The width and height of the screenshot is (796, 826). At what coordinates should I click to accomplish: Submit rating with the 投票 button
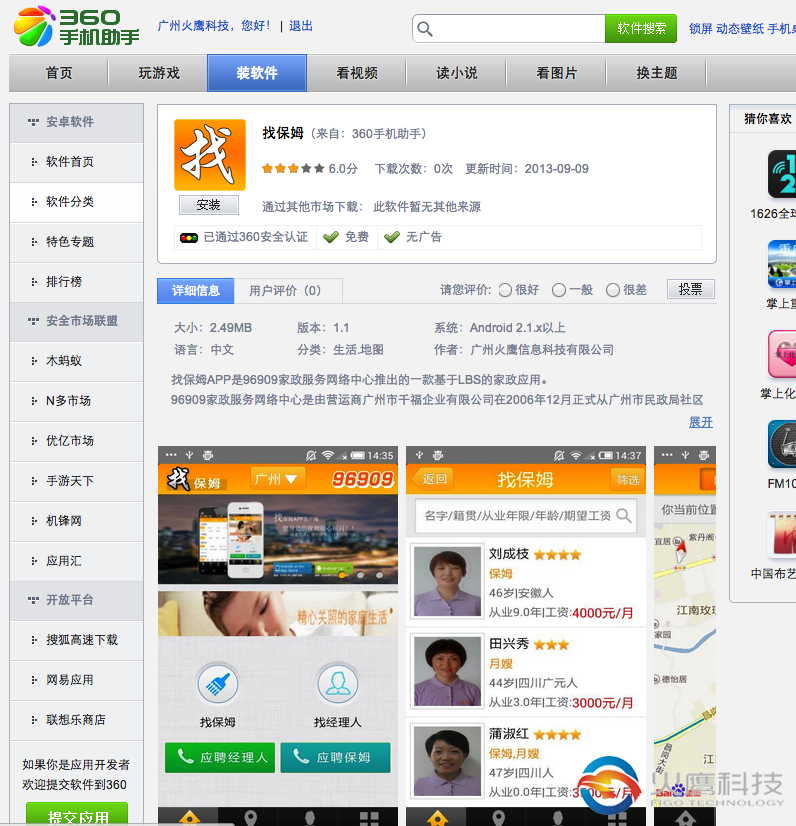(x=690, y=289)
